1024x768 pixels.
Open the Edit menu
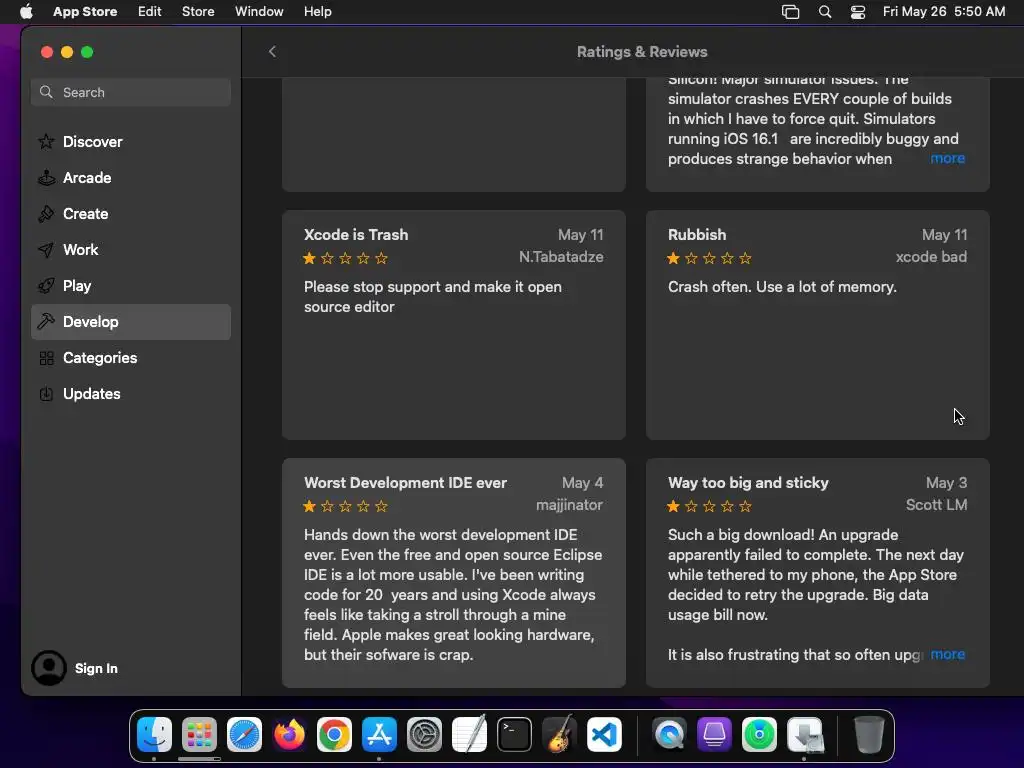pyautogui.click(x=150, y=11)
